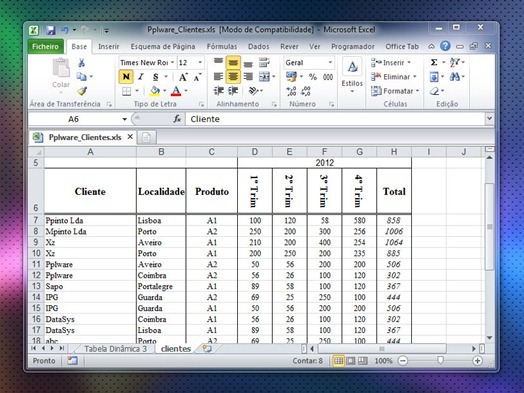Expand the Eliminar cells dropdown

click(x=414, y=77)
